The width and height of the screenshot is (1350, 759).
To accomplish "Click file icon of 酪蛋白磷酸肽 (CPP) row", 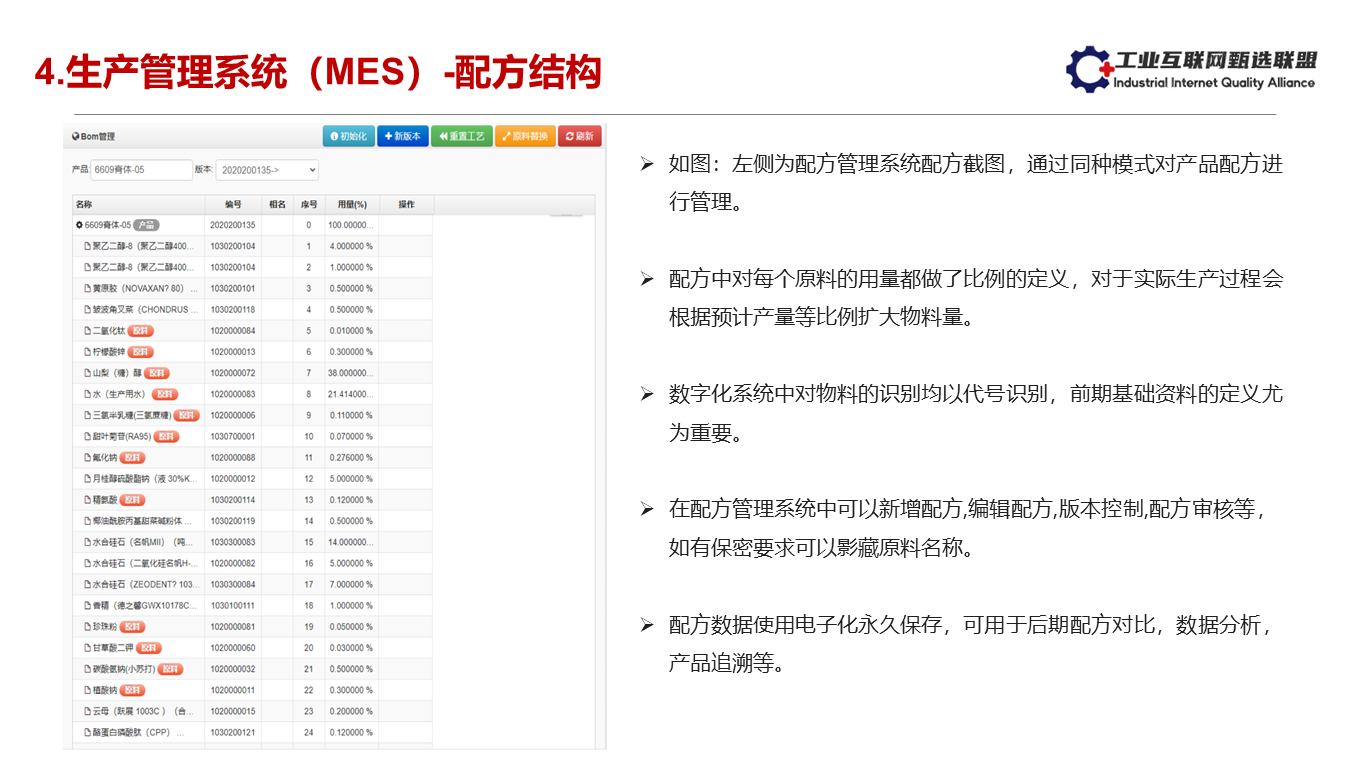I will (88, 733).
